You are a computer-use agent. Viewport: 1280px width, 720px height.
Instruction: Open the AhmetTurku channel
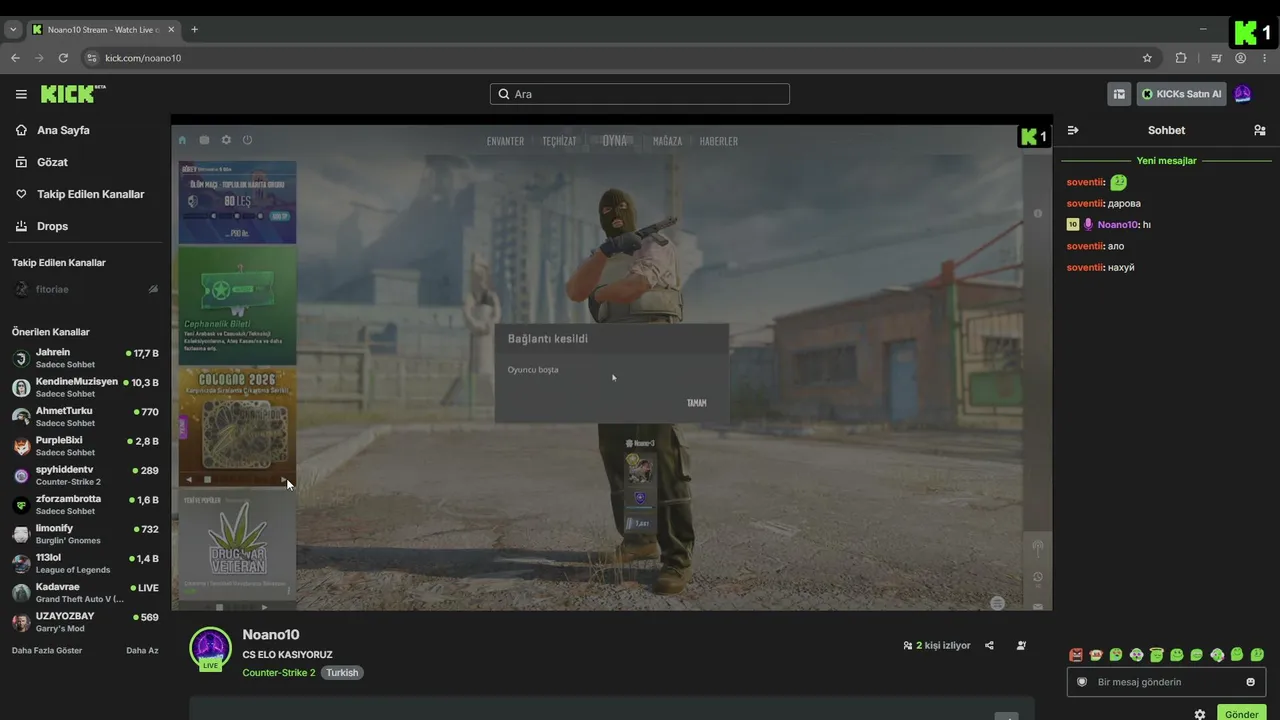point(85,416)
